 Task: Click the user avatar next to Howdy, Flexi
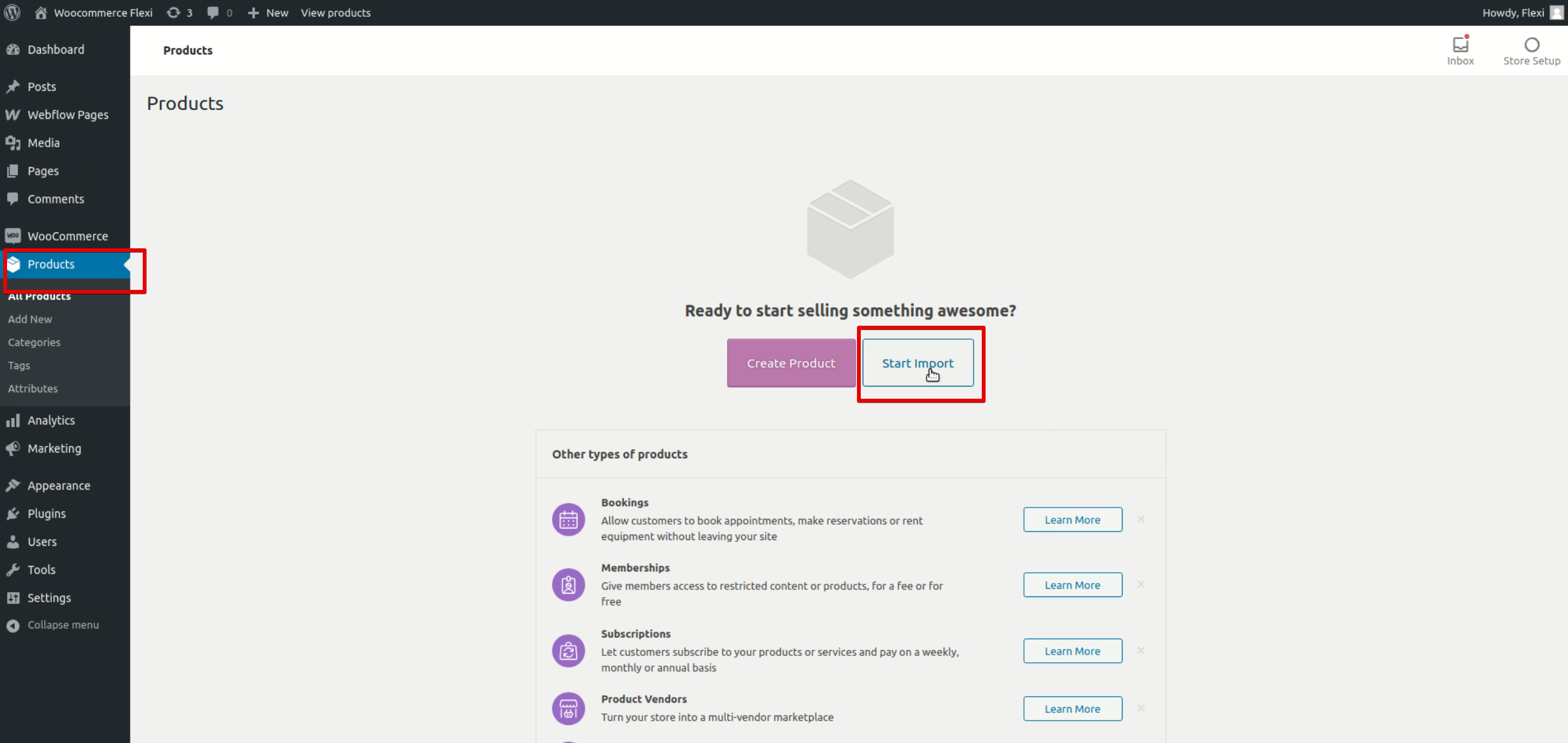click(x=1556, y=13)
